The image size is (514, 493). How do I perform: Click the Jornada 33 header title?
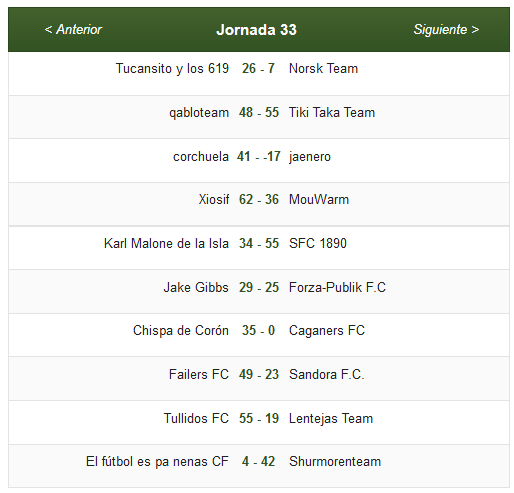(256, 30)
